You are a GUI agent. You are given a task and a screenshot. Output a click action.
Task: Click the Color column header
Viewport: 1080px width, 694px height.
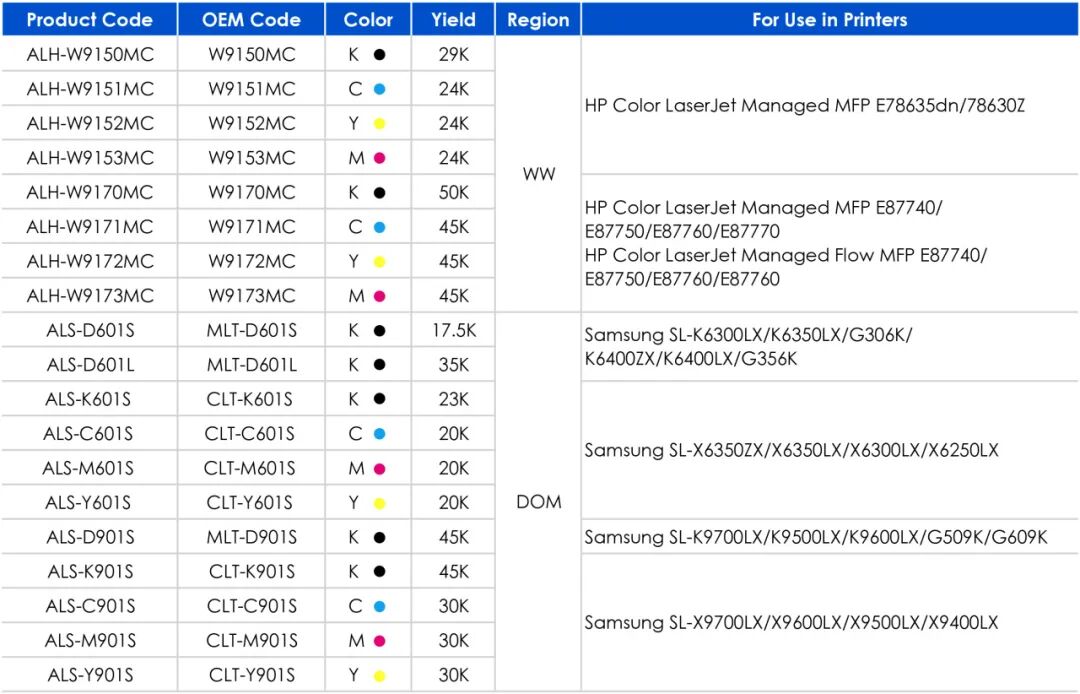click(368, 19)
